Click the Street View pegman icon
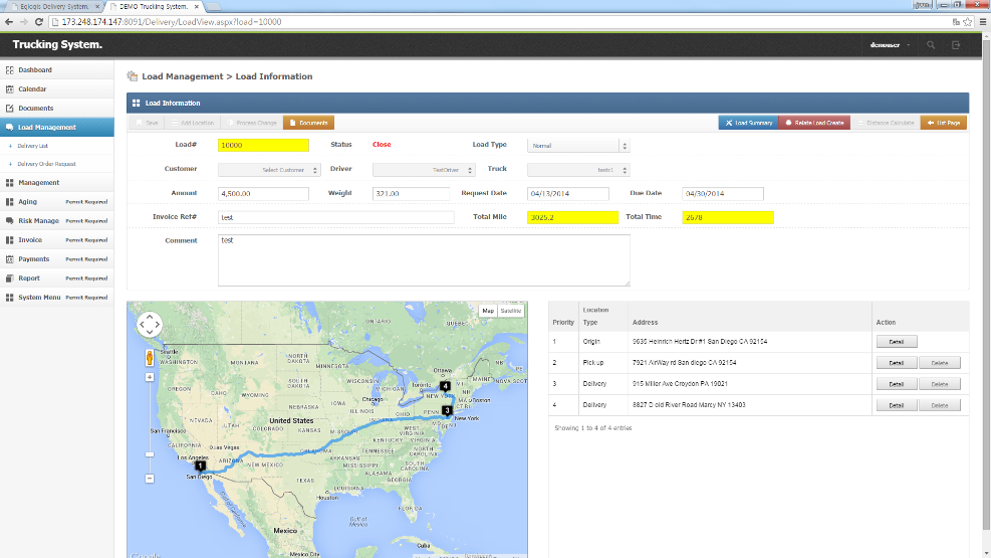 pyautogui.click(x=149, y=358)
